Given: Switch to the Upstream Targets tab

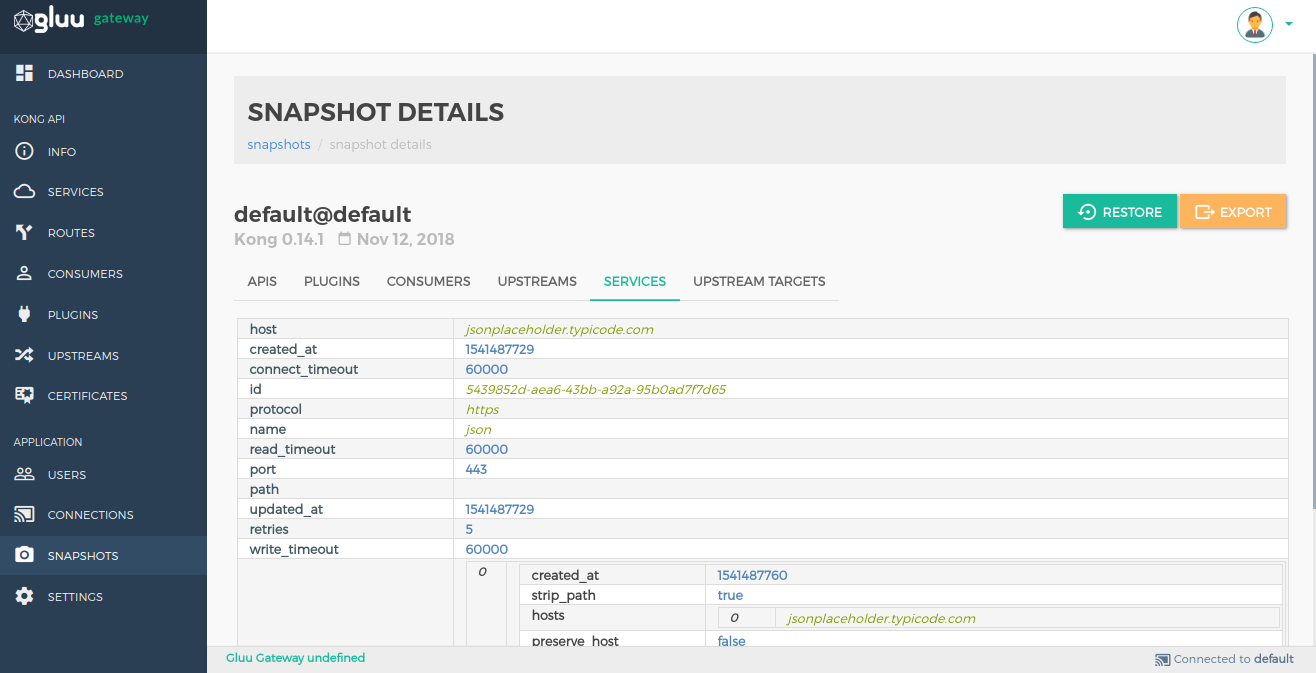Looking at the screenshot, I should (x=759, y=281).
